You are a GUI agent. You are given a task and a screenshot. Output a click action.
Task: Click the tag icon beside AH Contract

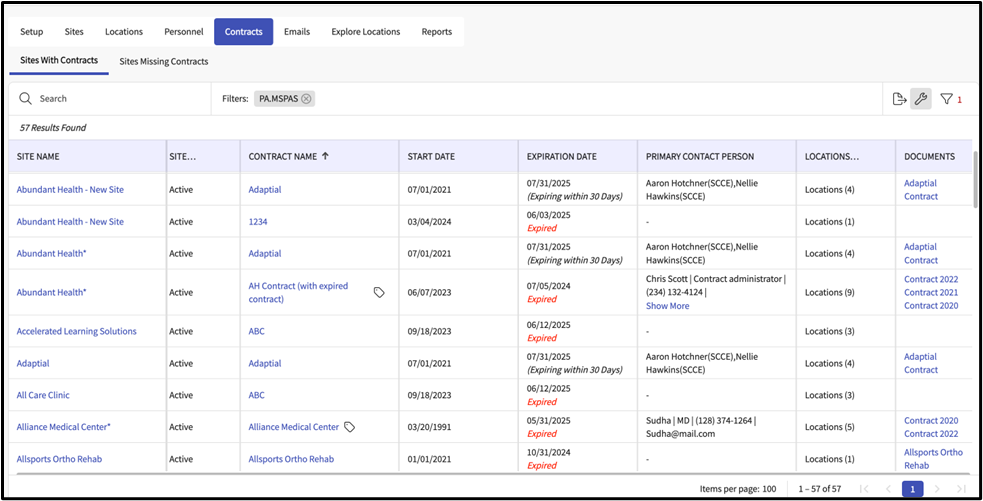379,292
